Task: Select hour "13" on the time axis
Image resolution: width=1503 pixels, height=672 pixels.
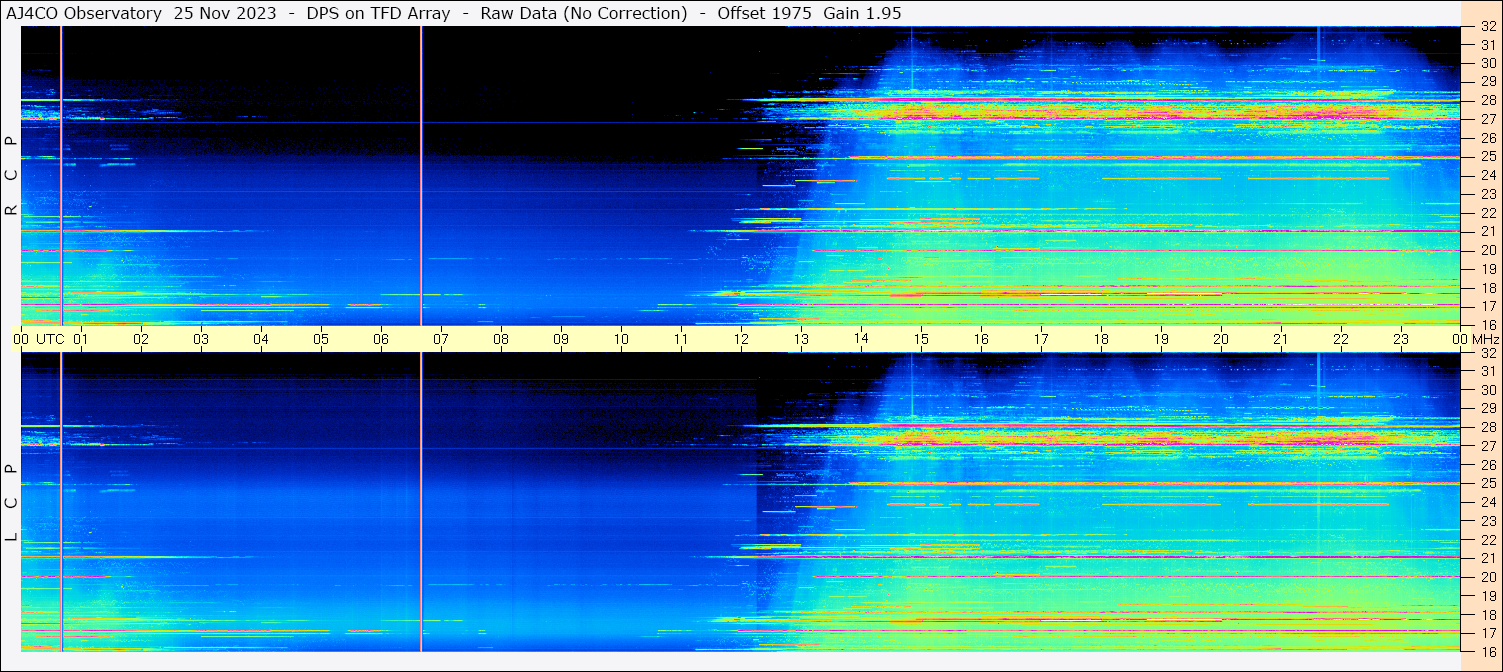Action: click(801, 339)
